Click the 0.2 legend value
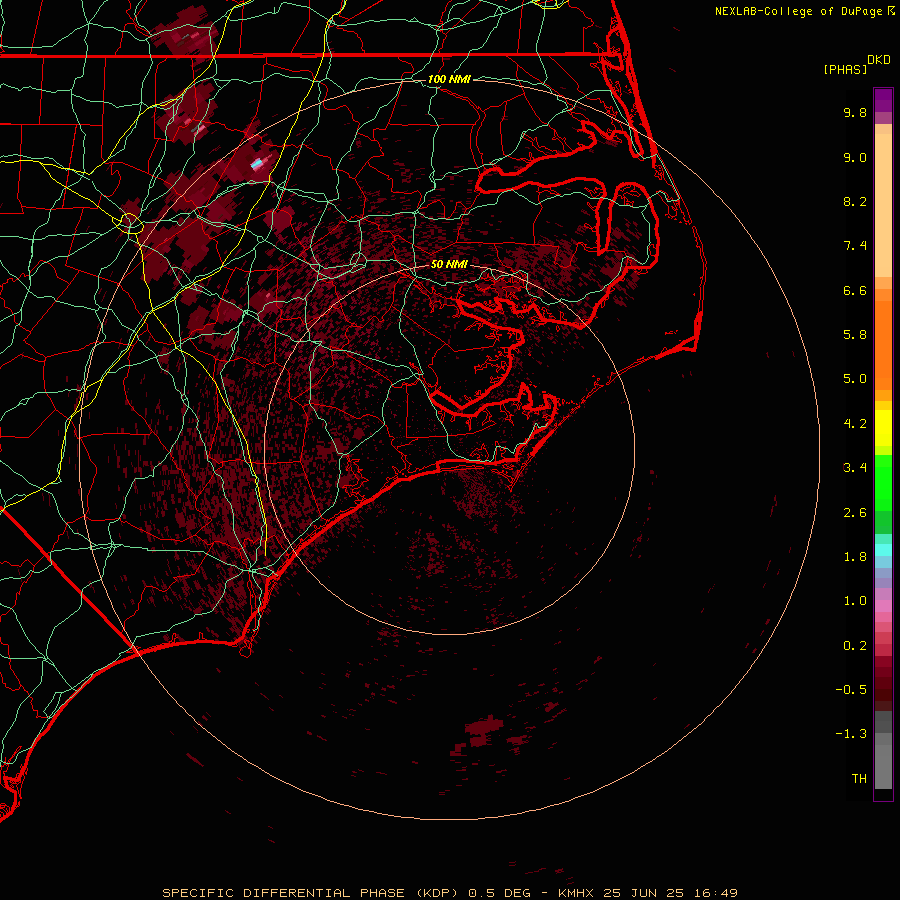 855,646
